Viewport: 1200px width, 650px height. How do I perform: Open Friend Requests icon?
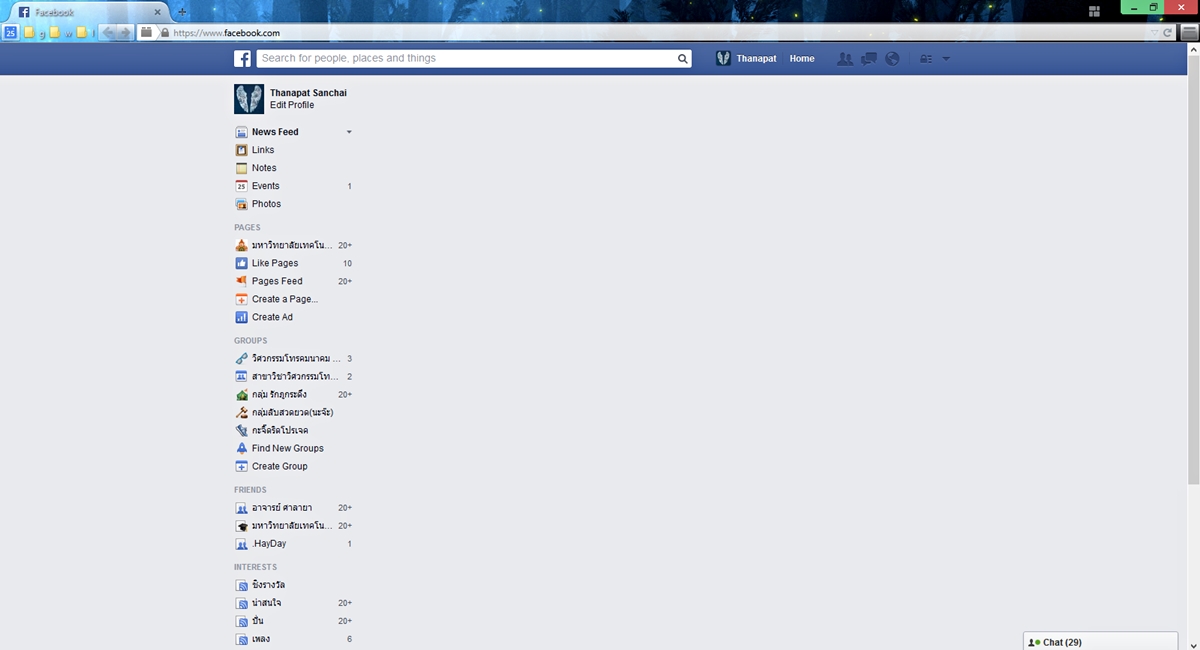pyautogui.click(x=845, y=59)
